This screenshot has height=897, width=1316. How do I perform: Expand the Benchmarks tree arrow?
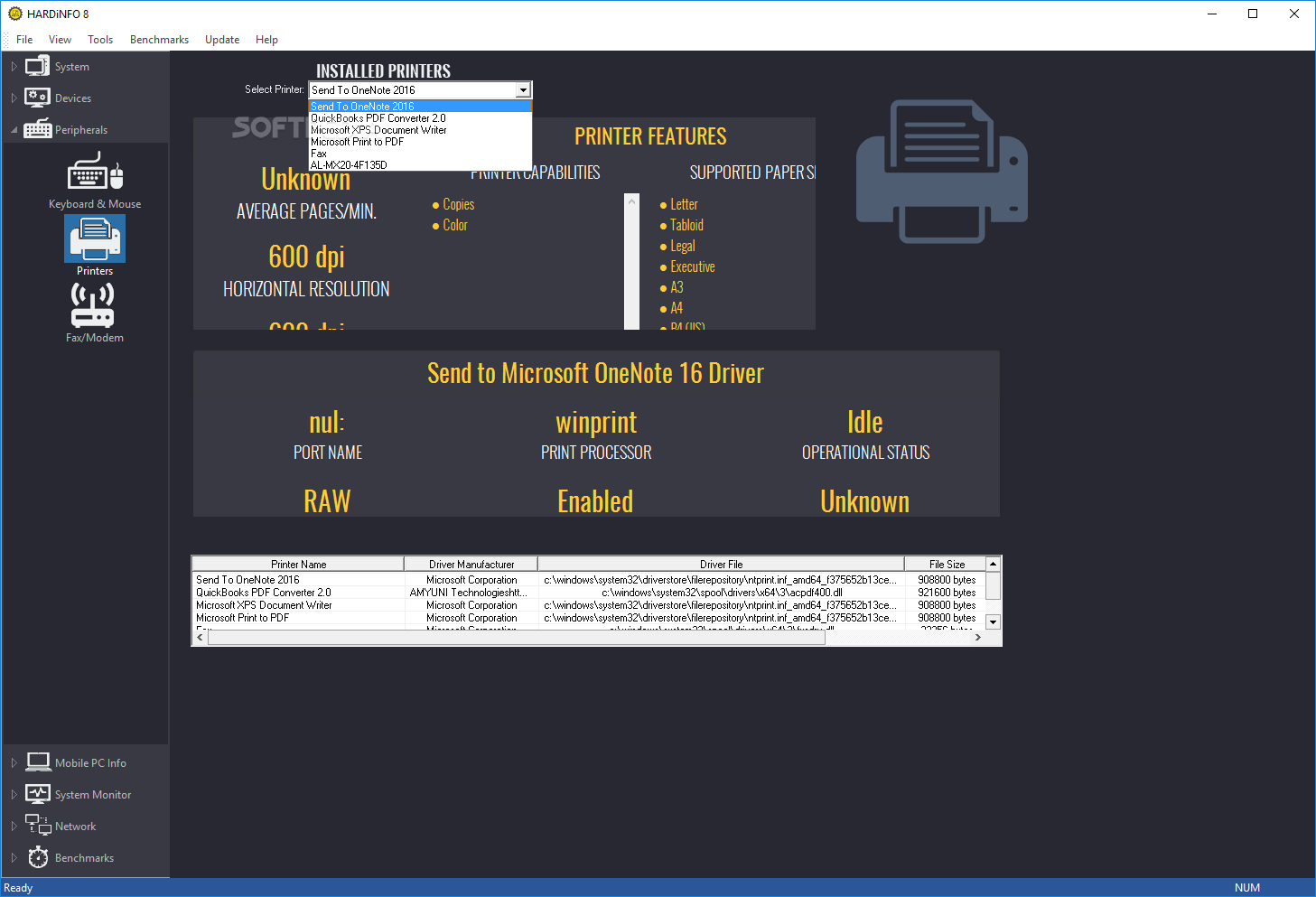[14, 858]
